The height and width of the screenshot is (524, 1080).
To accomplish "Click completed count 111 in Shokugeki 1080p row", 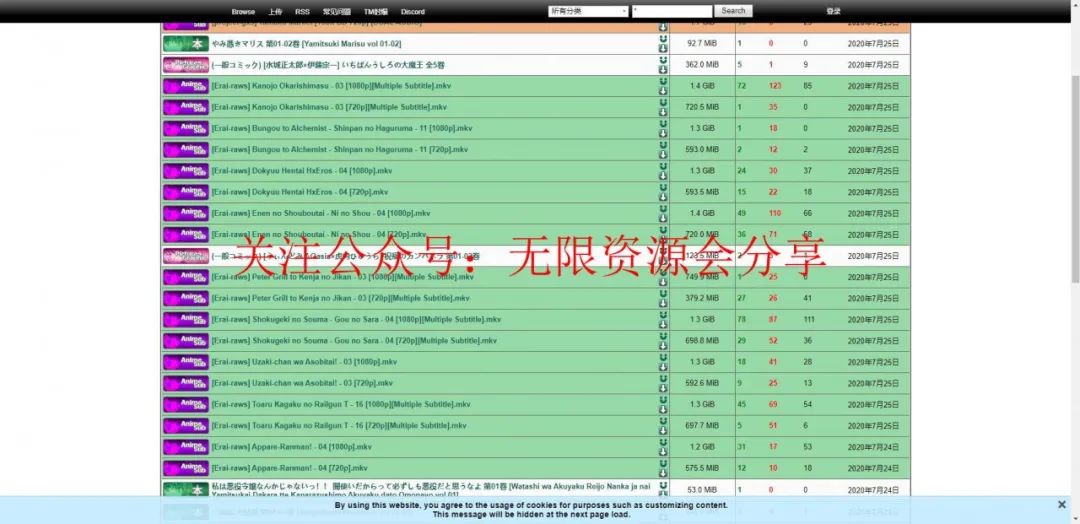I will (809, 319).
